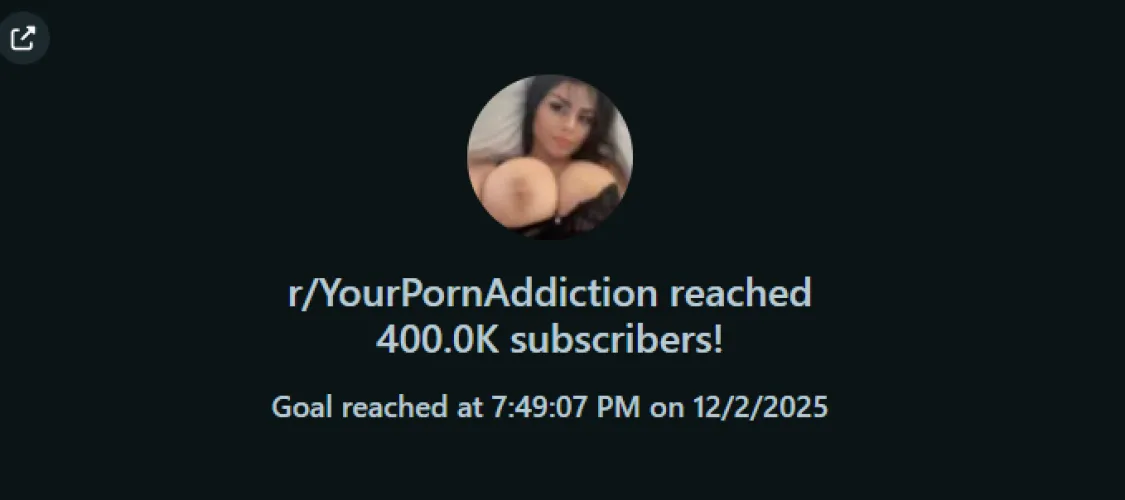This screenshot has height=500, width=1125.
Task: Click the round gray button behind pop-out icon
Action: click(x=23, y=38)
